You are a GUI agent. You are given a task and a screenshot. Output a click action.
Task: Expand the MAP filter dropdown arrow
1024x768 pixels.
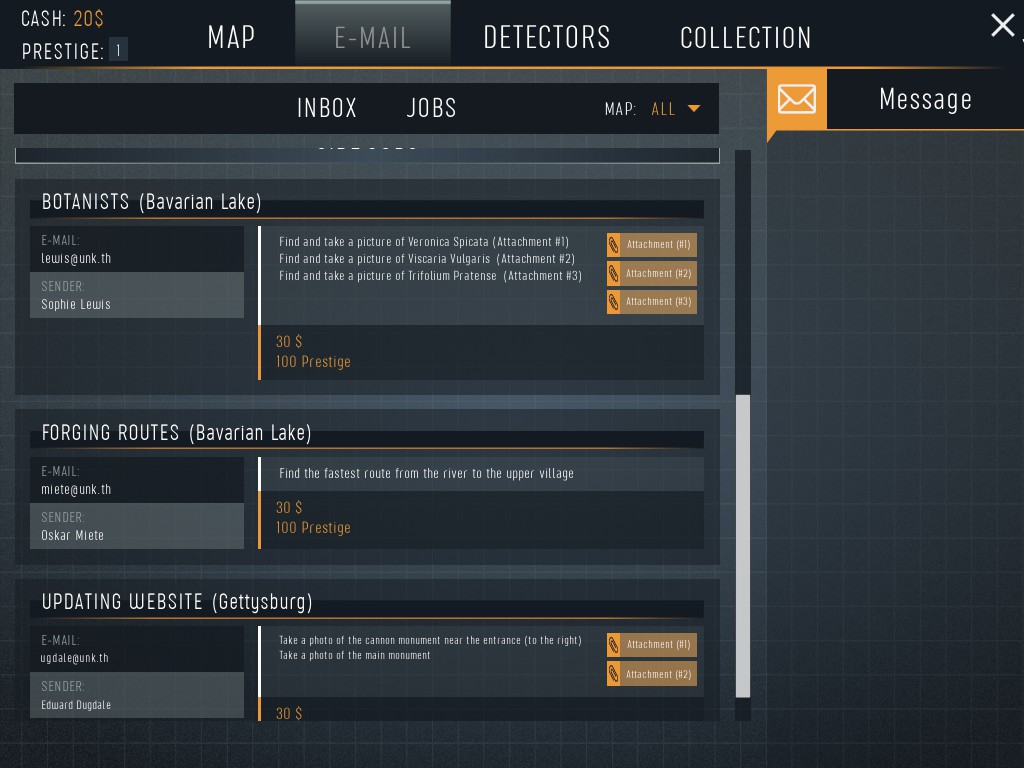pos(694,109)
